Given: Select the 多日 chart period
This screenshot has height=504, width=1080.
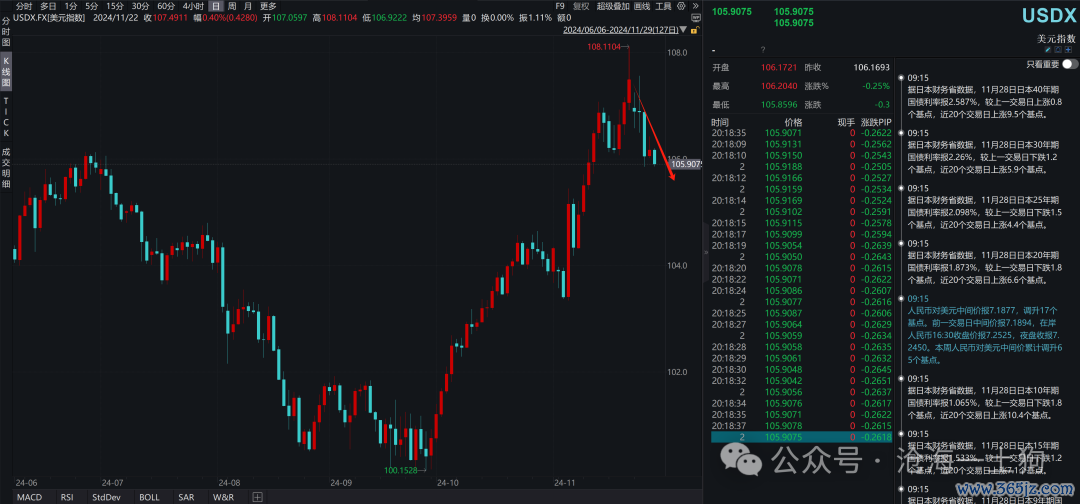Looking at the screenshot, I should 48,6.
